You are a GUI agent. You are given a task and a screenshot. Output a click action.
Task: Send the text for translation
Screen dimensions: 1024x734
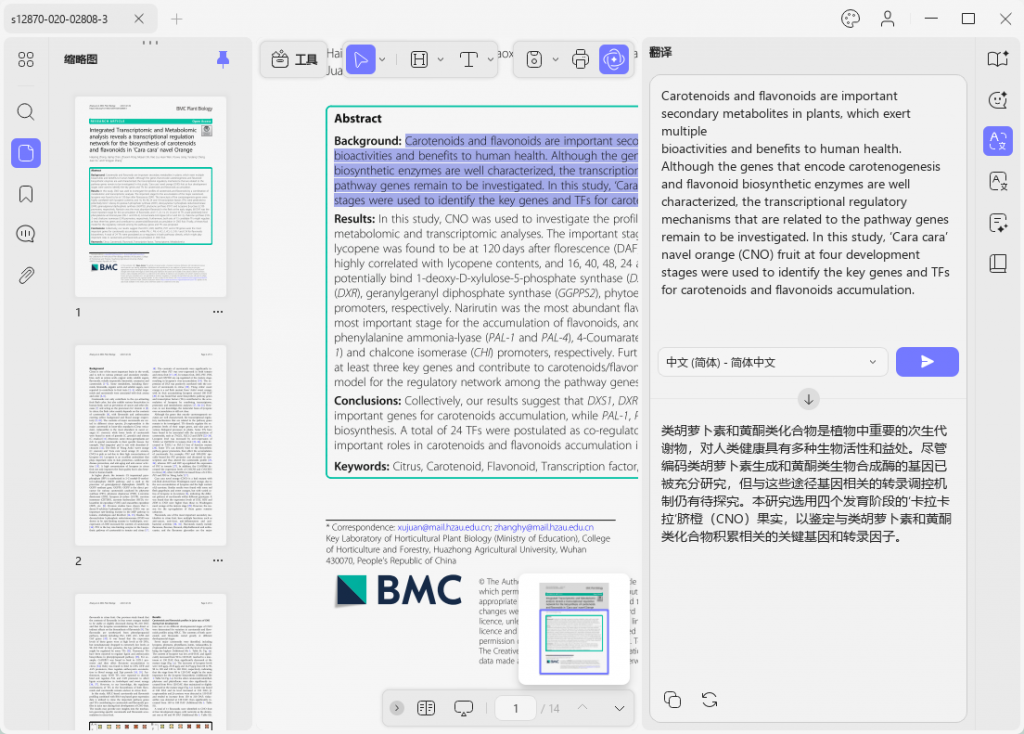pos(927,362)
